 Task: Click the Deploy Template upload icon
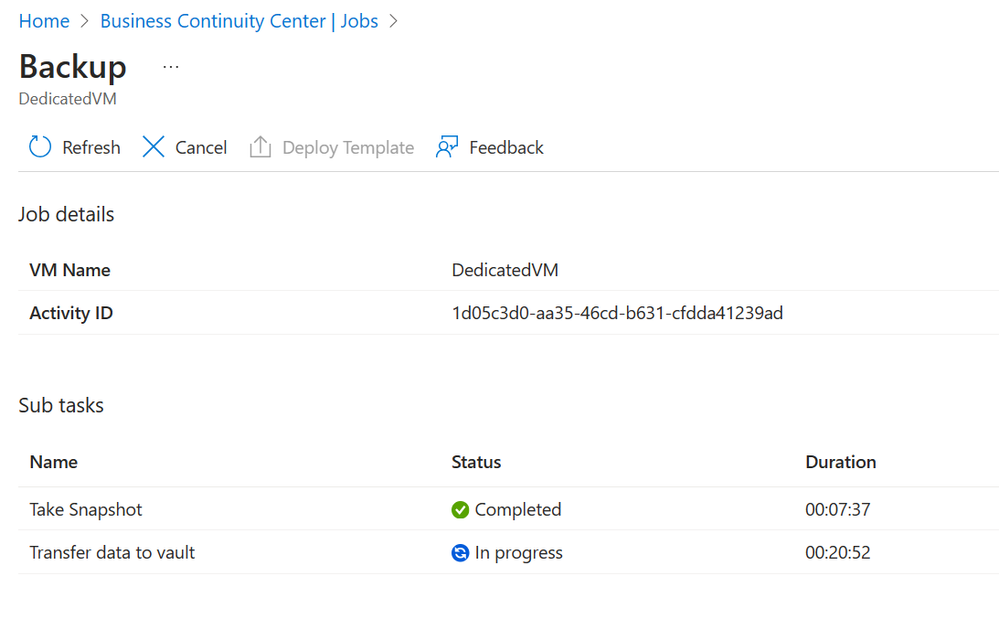pos(260,146)
